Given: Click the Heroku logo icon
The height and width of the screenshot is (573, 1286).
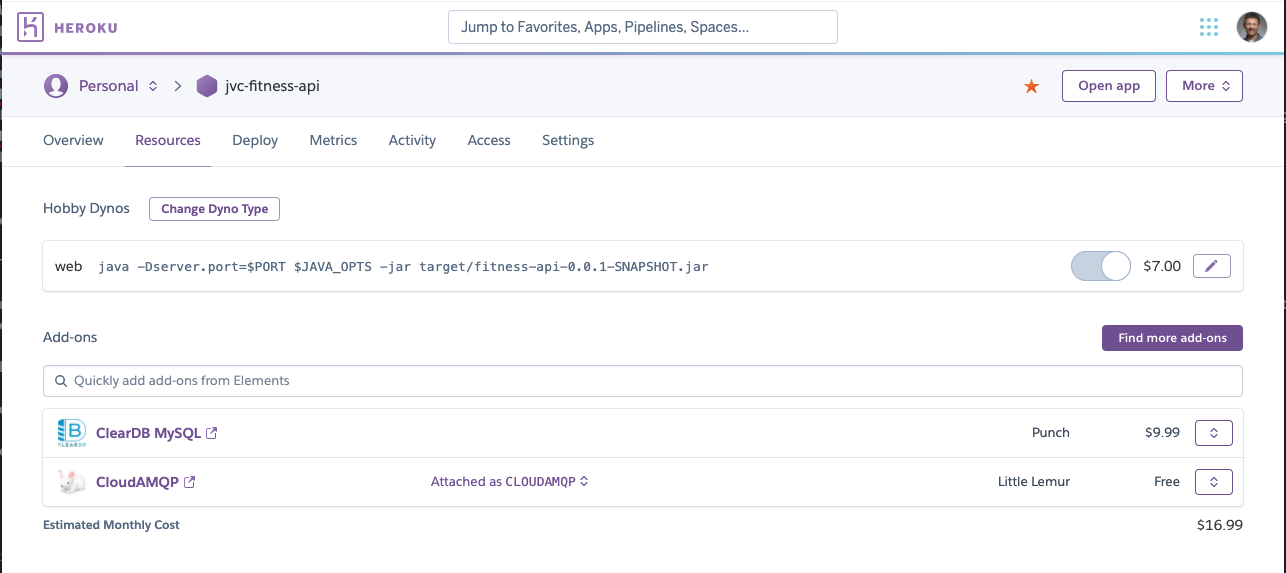Looking at the screenshot, I should click(31, 27).
